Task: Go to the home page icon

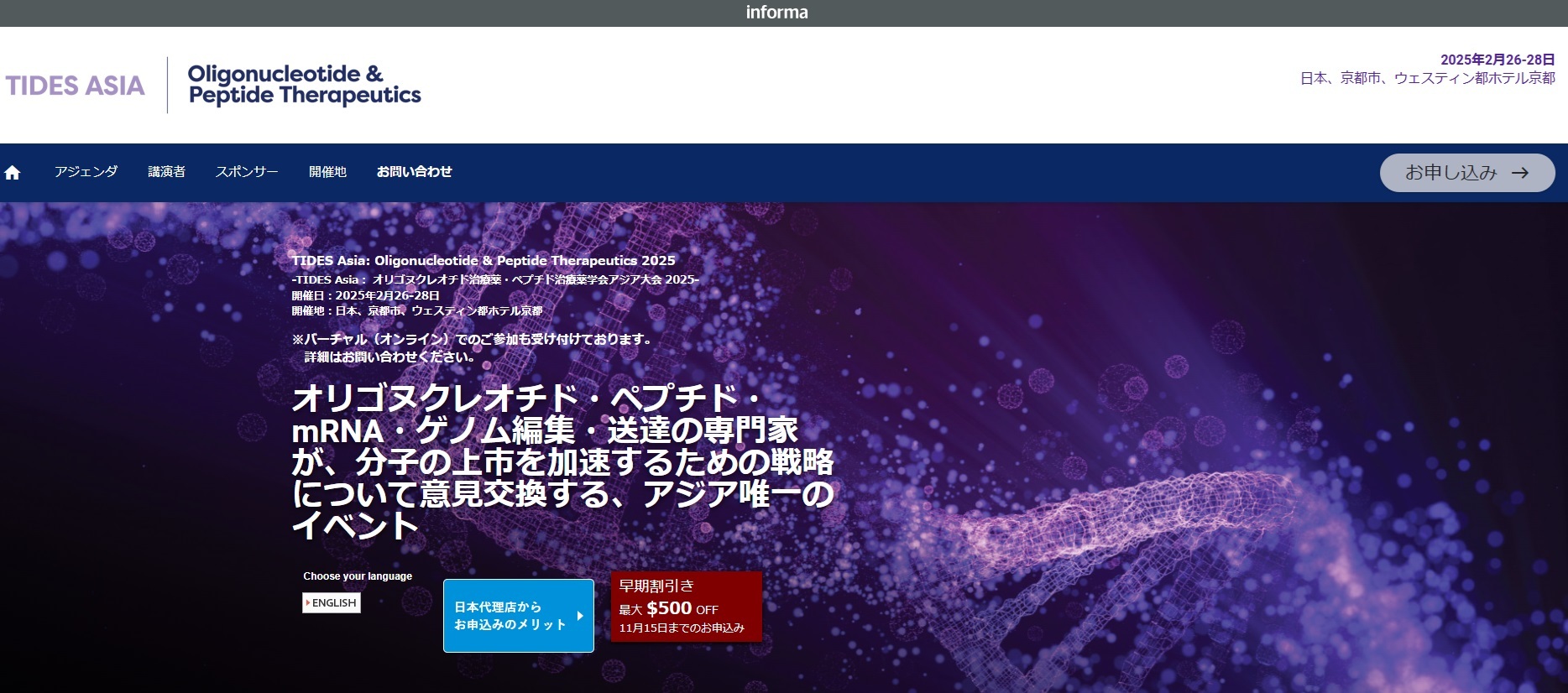Action: point(13,172)
